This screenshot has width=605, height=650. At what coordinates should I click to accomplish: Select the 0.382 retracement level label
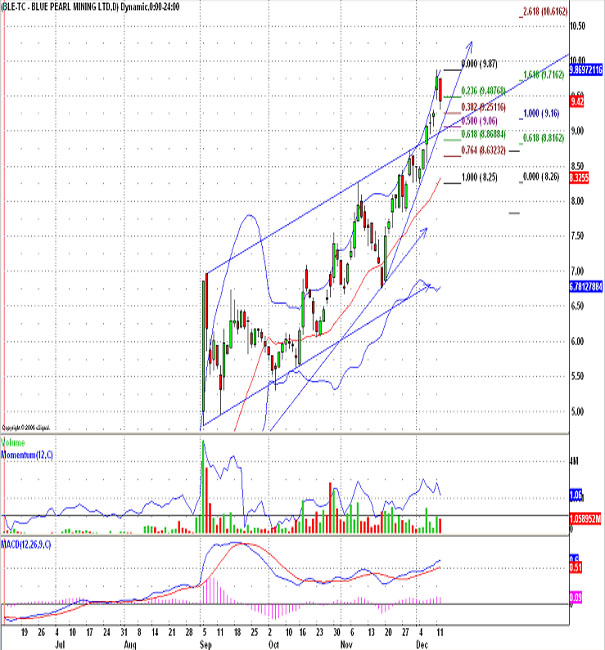point(483,107)
